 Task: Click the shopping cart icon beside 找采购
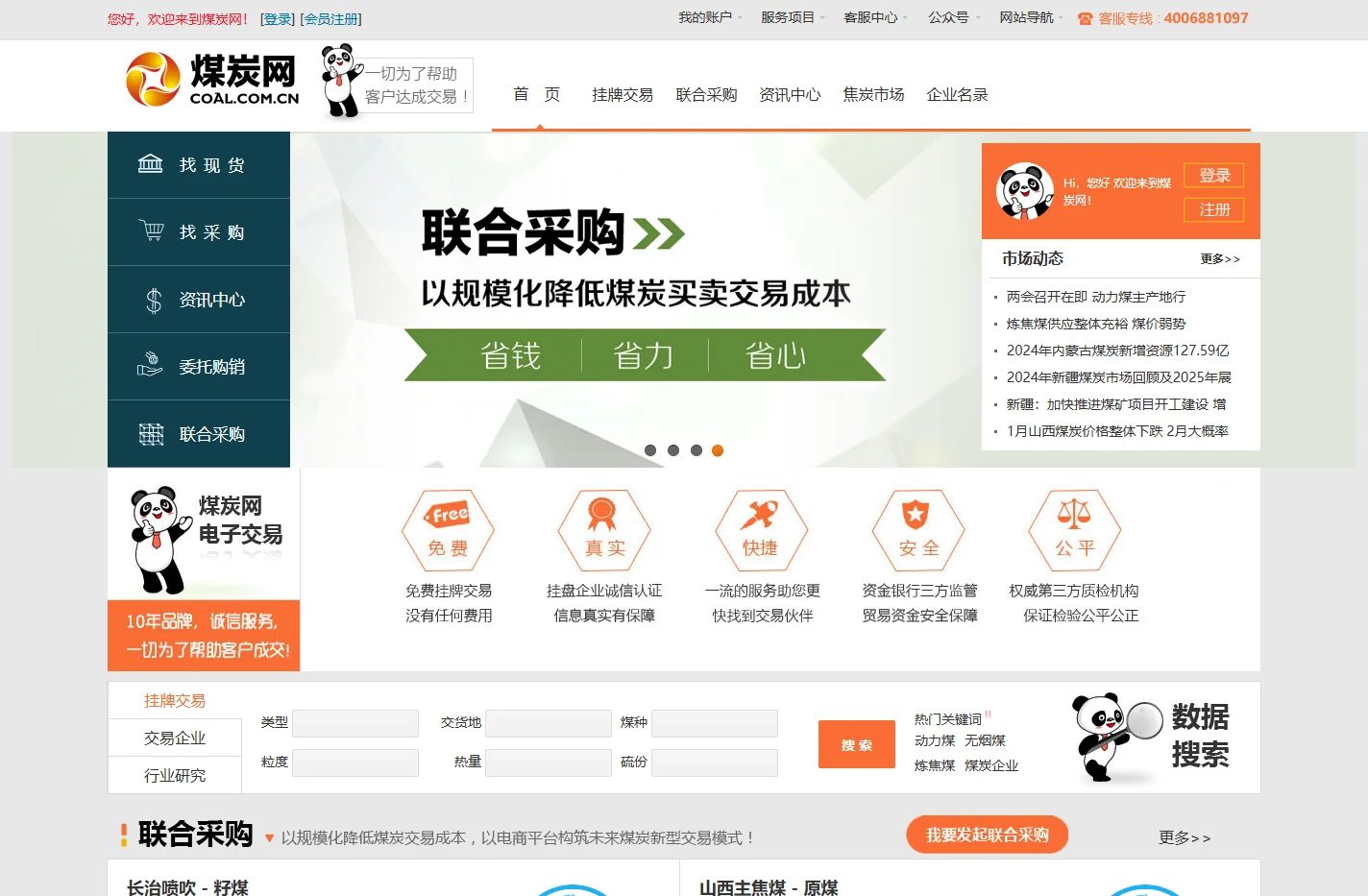pyautogui.click(x=152, y=231)
